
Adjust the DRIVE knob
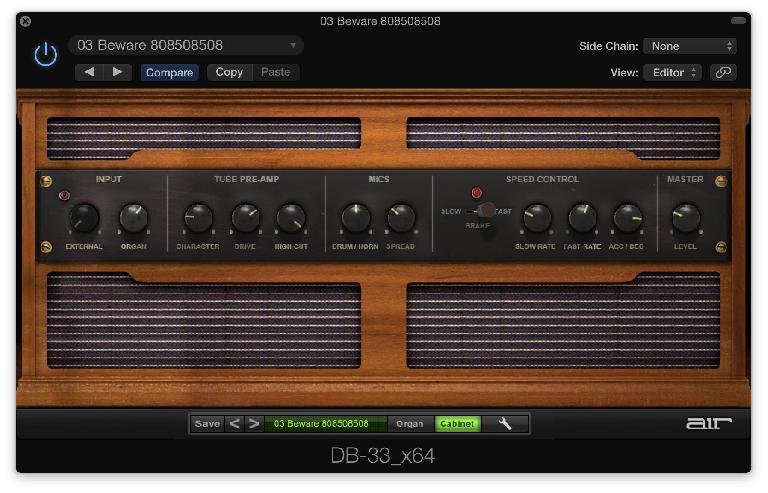(245, 218)
